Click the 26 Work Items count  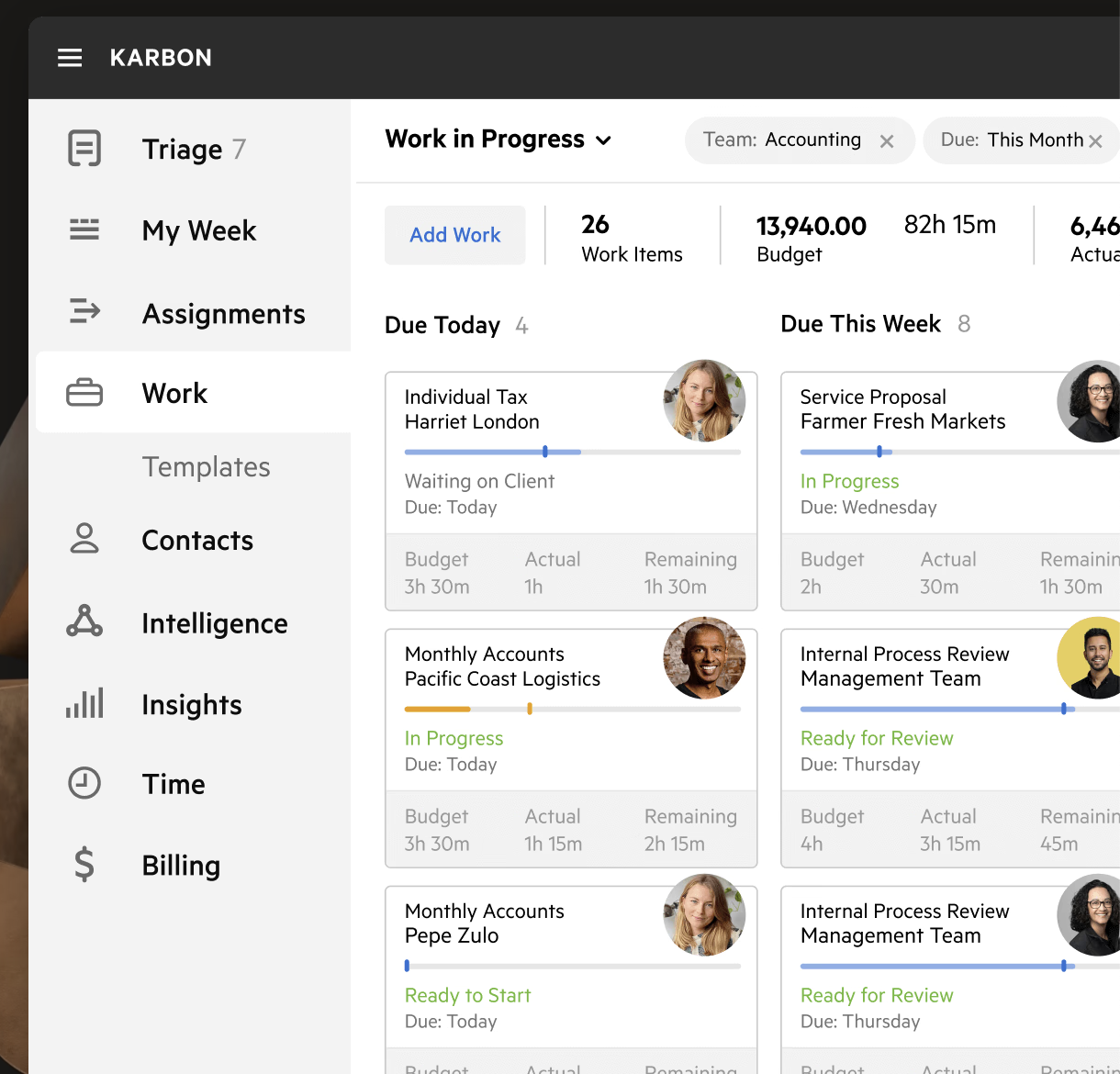pyautogui.click(x=632, y=238)
